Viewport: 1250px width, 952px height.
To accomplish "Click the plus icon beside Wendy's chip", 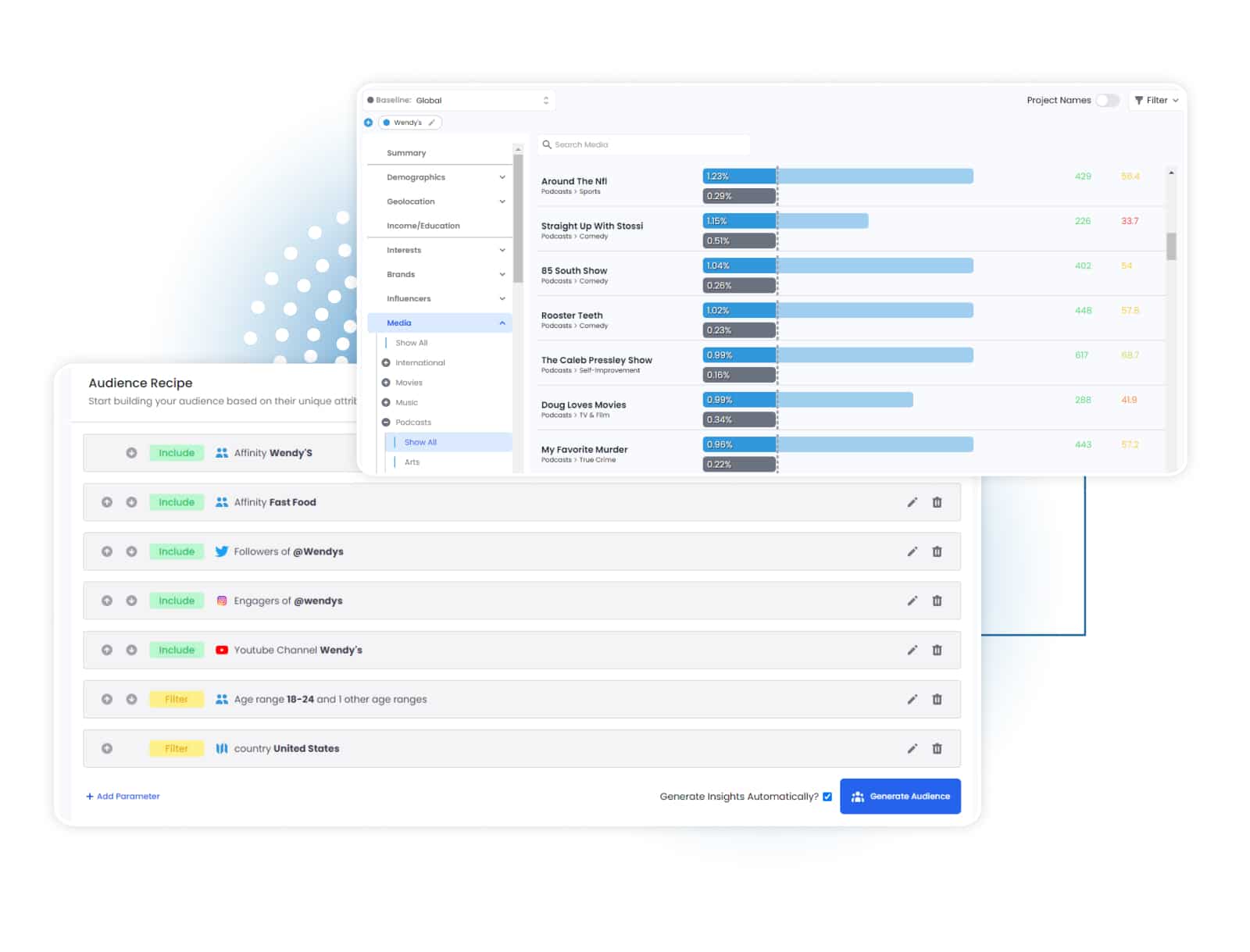I will pyautogui.click(x=368, y=123).
